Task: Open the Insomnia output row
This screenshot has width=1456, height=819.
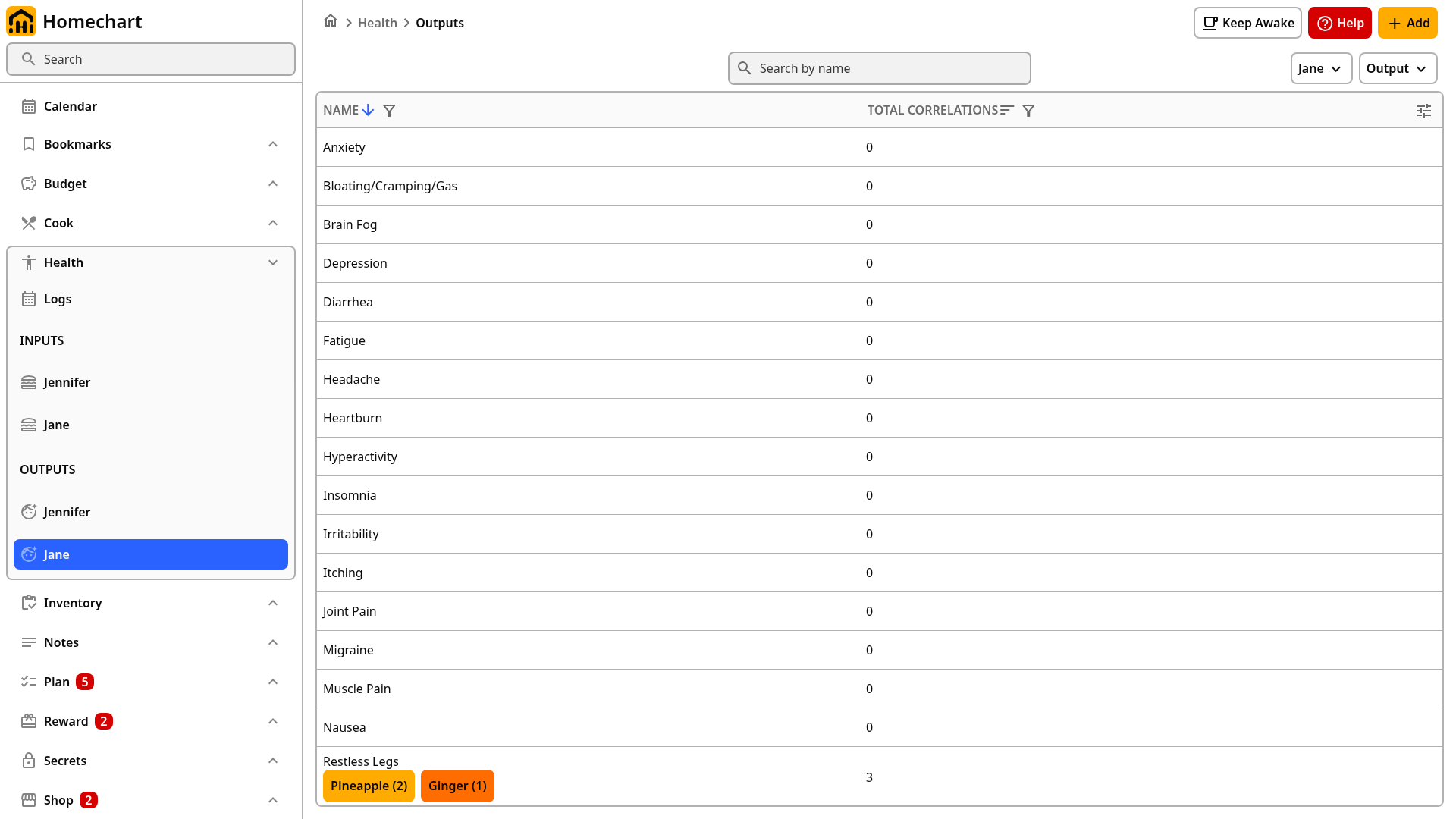Action: [880, 495]
